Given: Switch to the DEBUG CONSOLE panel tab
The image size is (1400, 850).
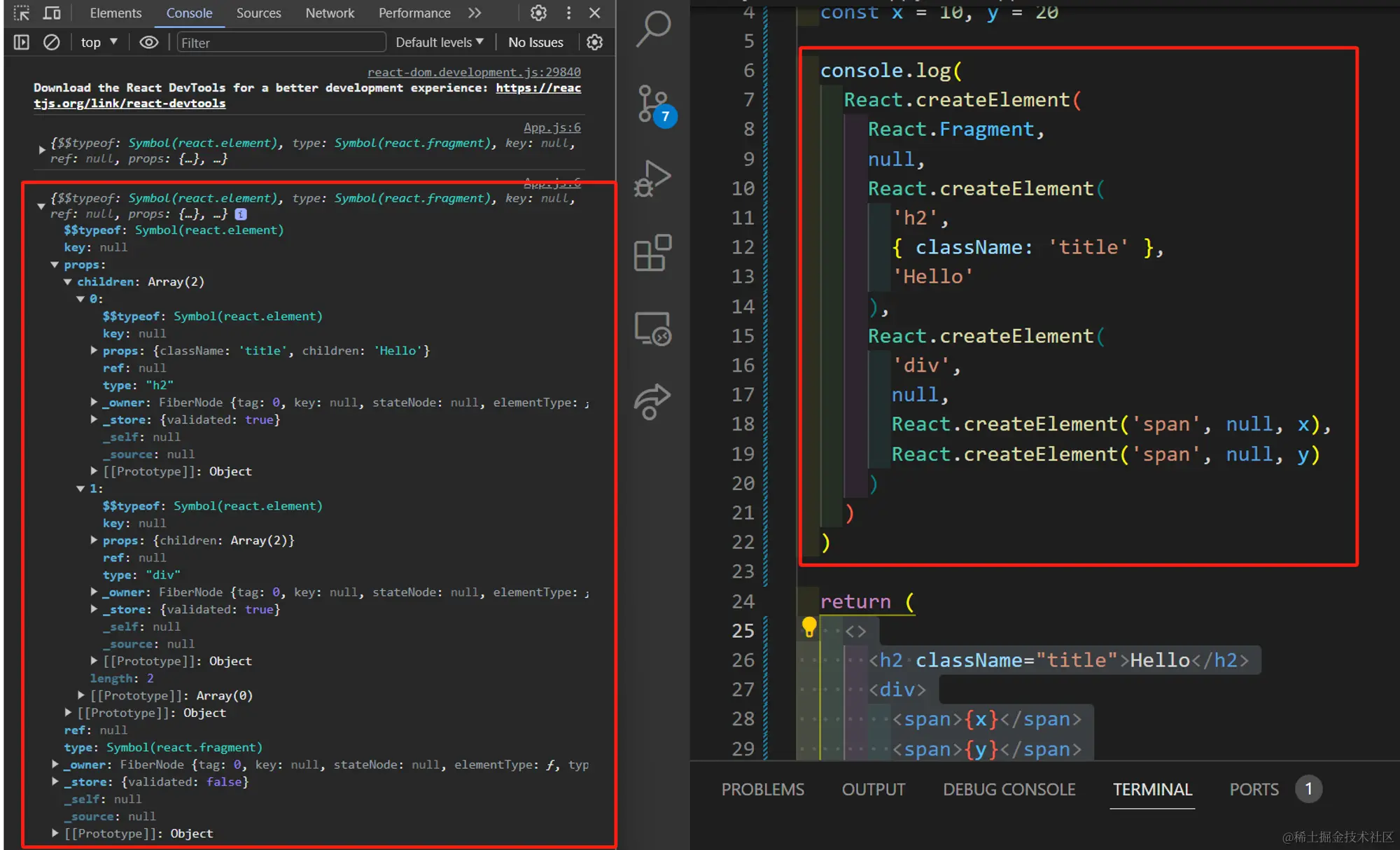Looking at the screenshot, I should tap(1009, 790).
